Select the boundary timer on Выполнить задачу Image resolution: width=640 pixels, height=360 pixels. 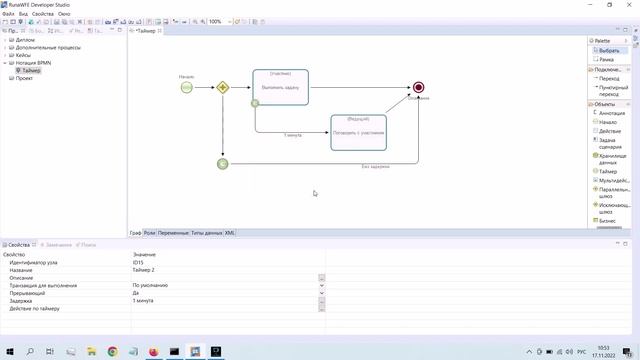coord(255,104)
